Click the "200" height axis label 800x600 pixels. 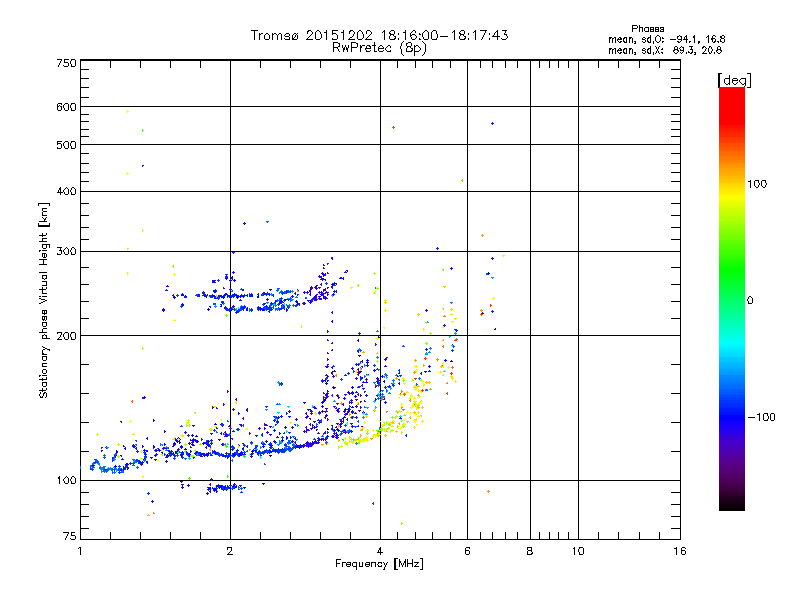[x=66, y=336]
